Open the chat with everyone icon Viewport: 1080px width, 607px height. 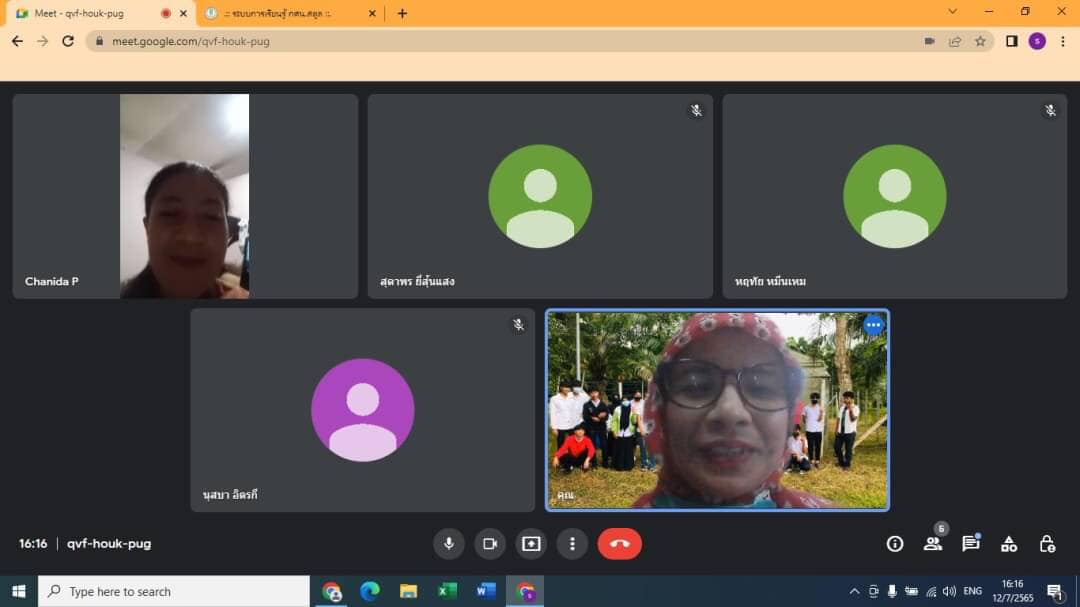click(x=970, y=544)
